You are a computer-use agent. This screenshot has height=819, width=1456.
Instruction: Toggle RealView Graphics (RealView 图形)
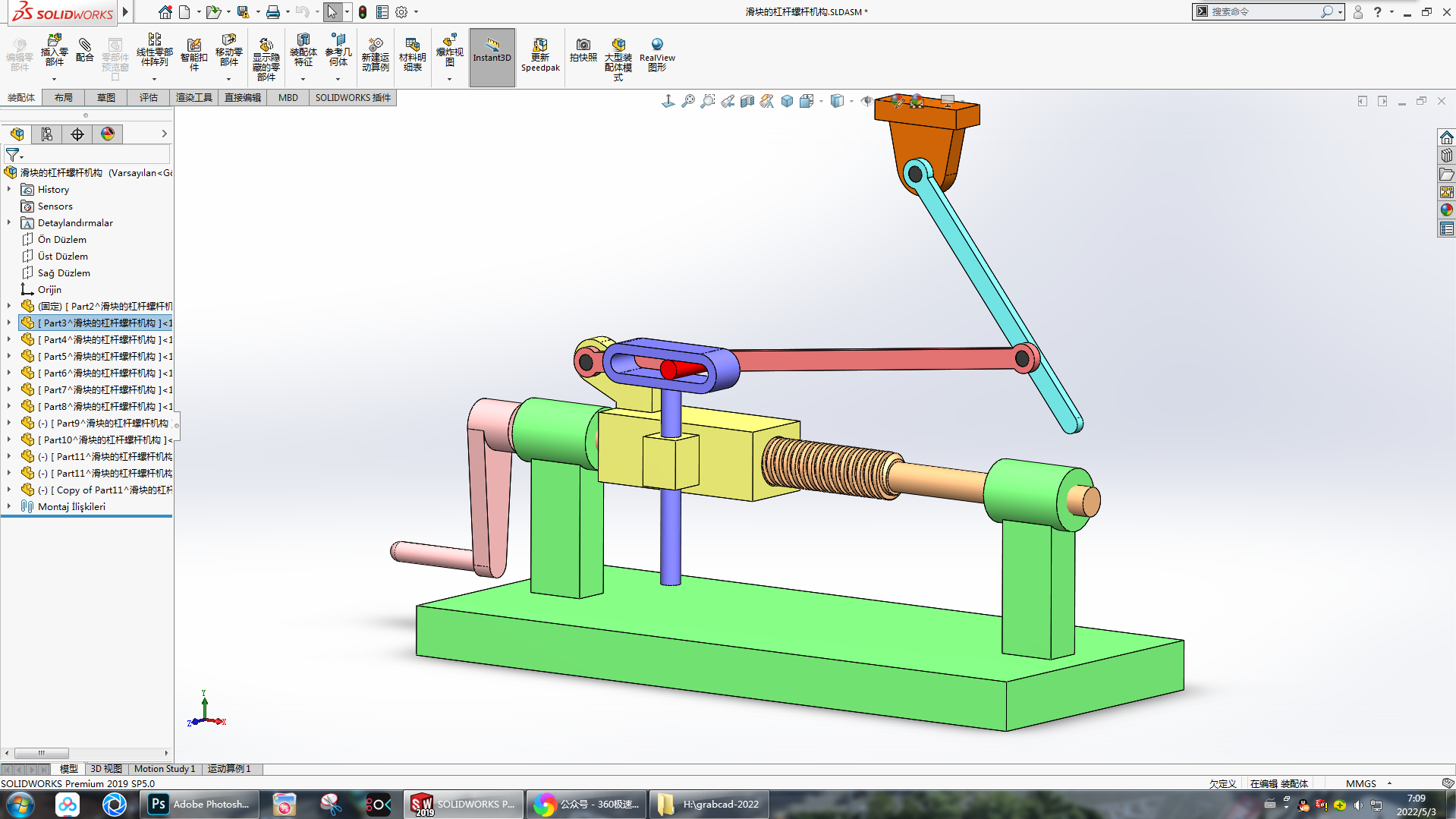(x=657, y=55)
